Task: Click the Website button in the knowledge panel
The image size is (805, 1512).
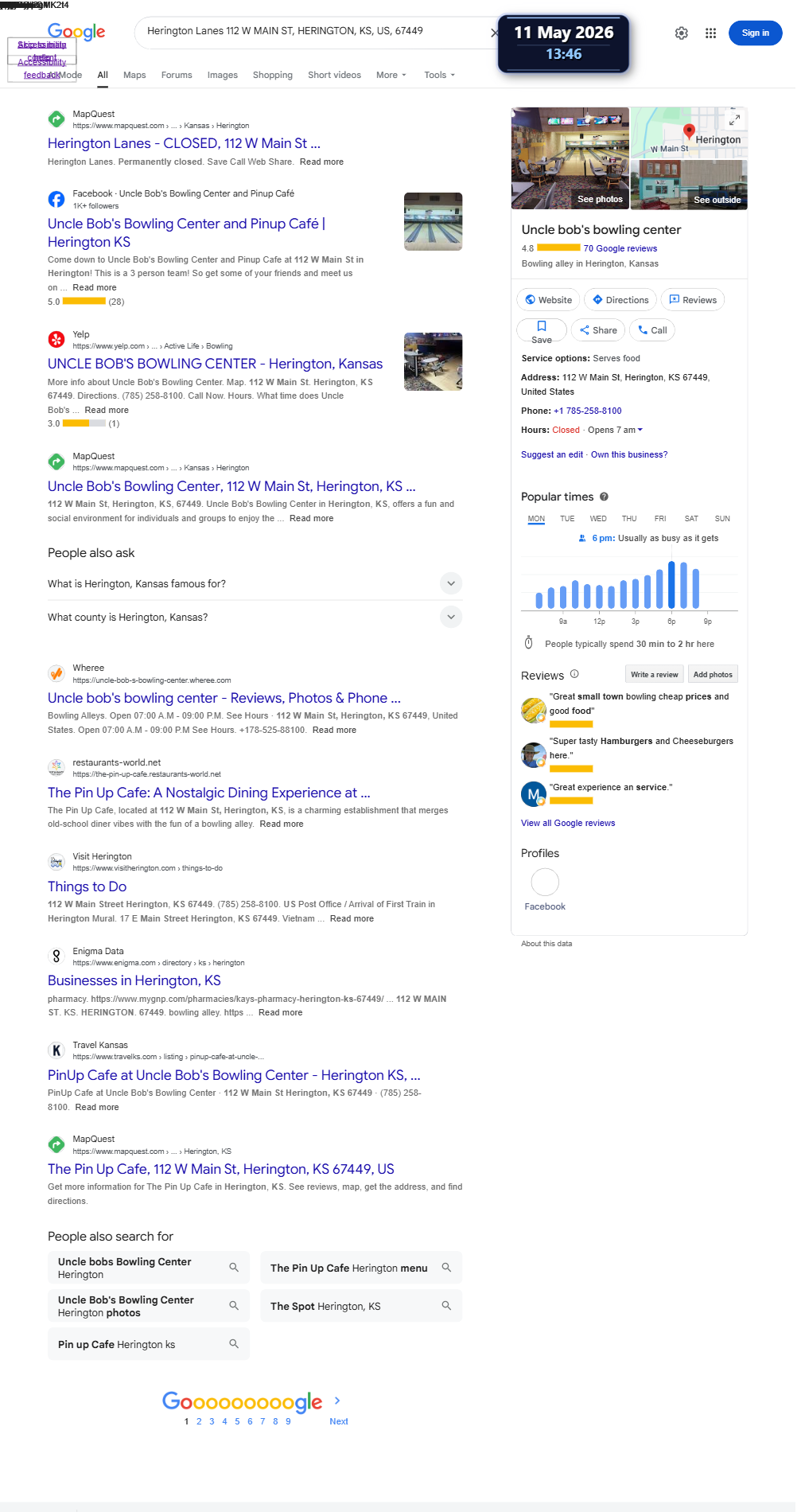Action: click(x=548, y=300)
